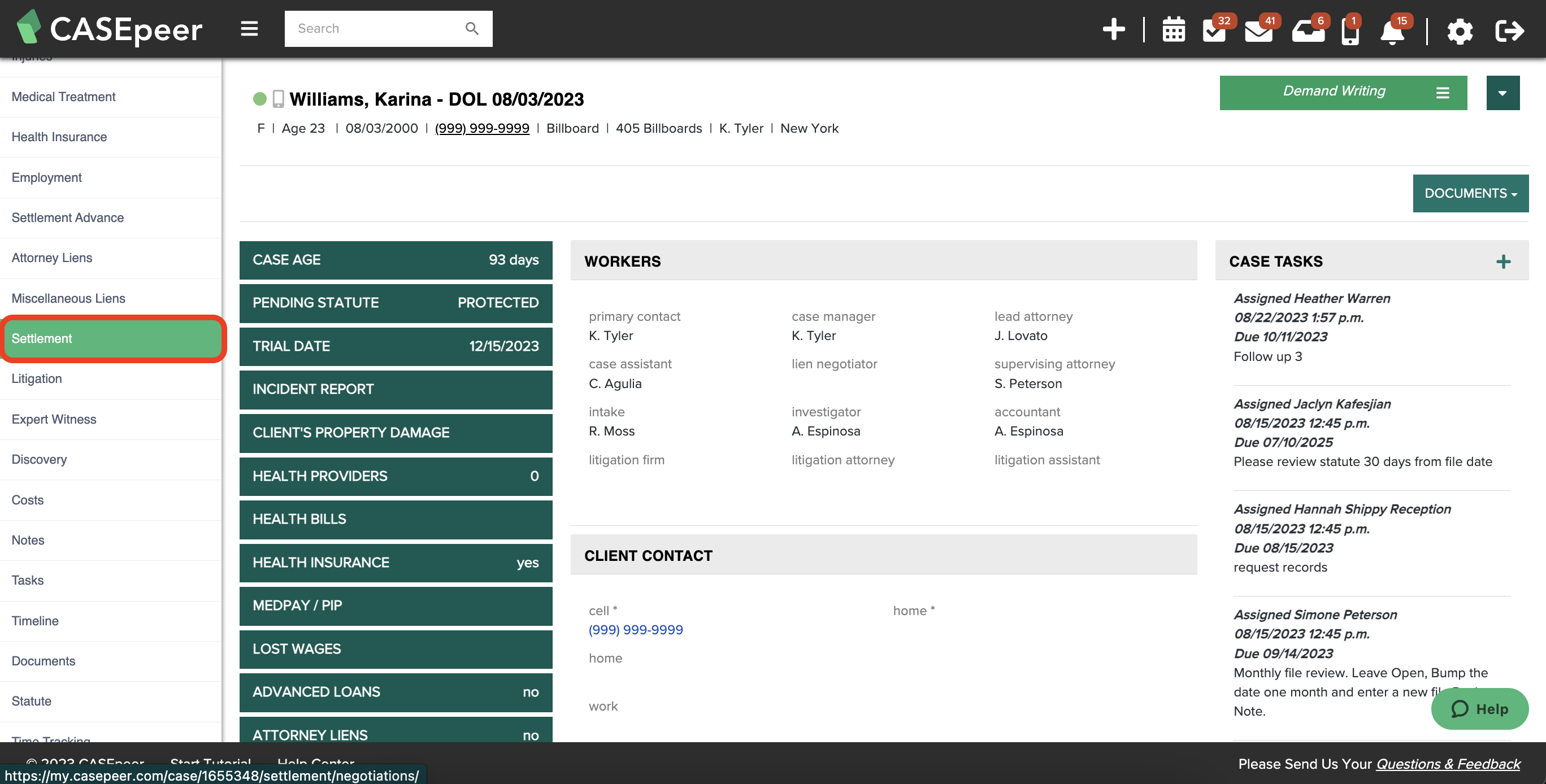1546x784 pixels.
Task: Click the tasks icon showing 32 notifications
Action: [x=1215, y=31]
